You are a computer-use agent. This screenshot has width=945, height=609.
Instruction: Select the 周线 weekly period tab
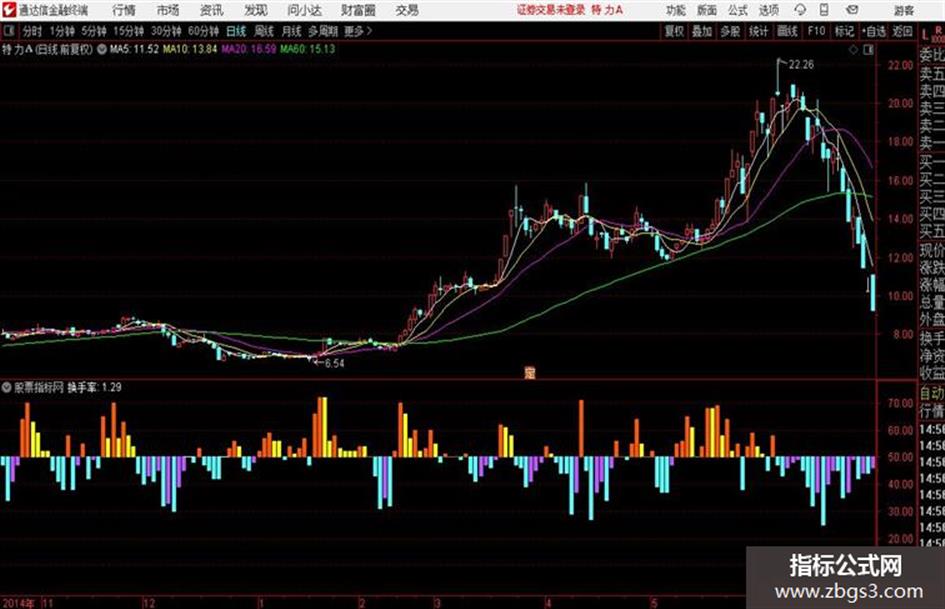264,31
